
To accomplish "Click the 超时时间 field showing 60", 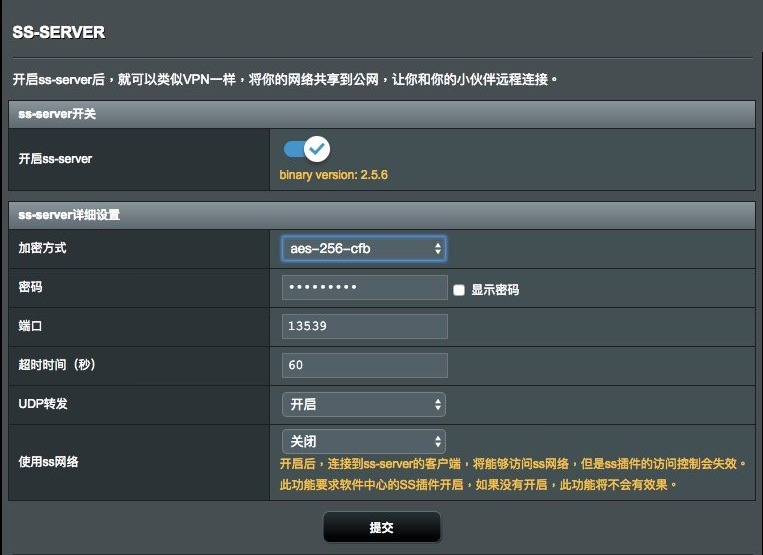I will [364, 365].
